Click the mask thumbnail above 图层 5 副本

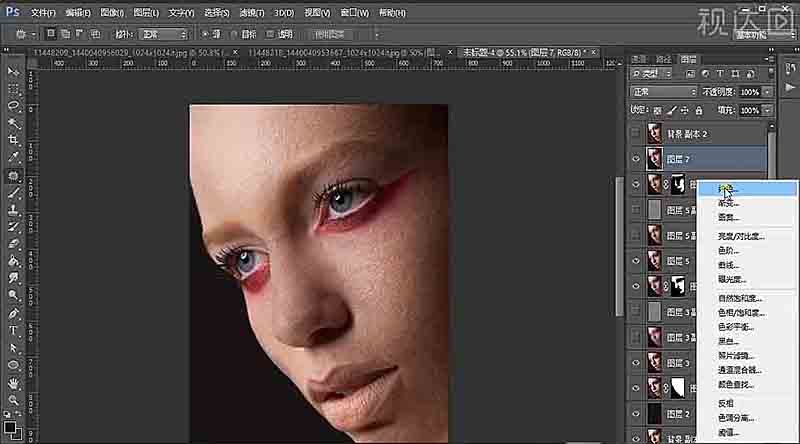678,184
